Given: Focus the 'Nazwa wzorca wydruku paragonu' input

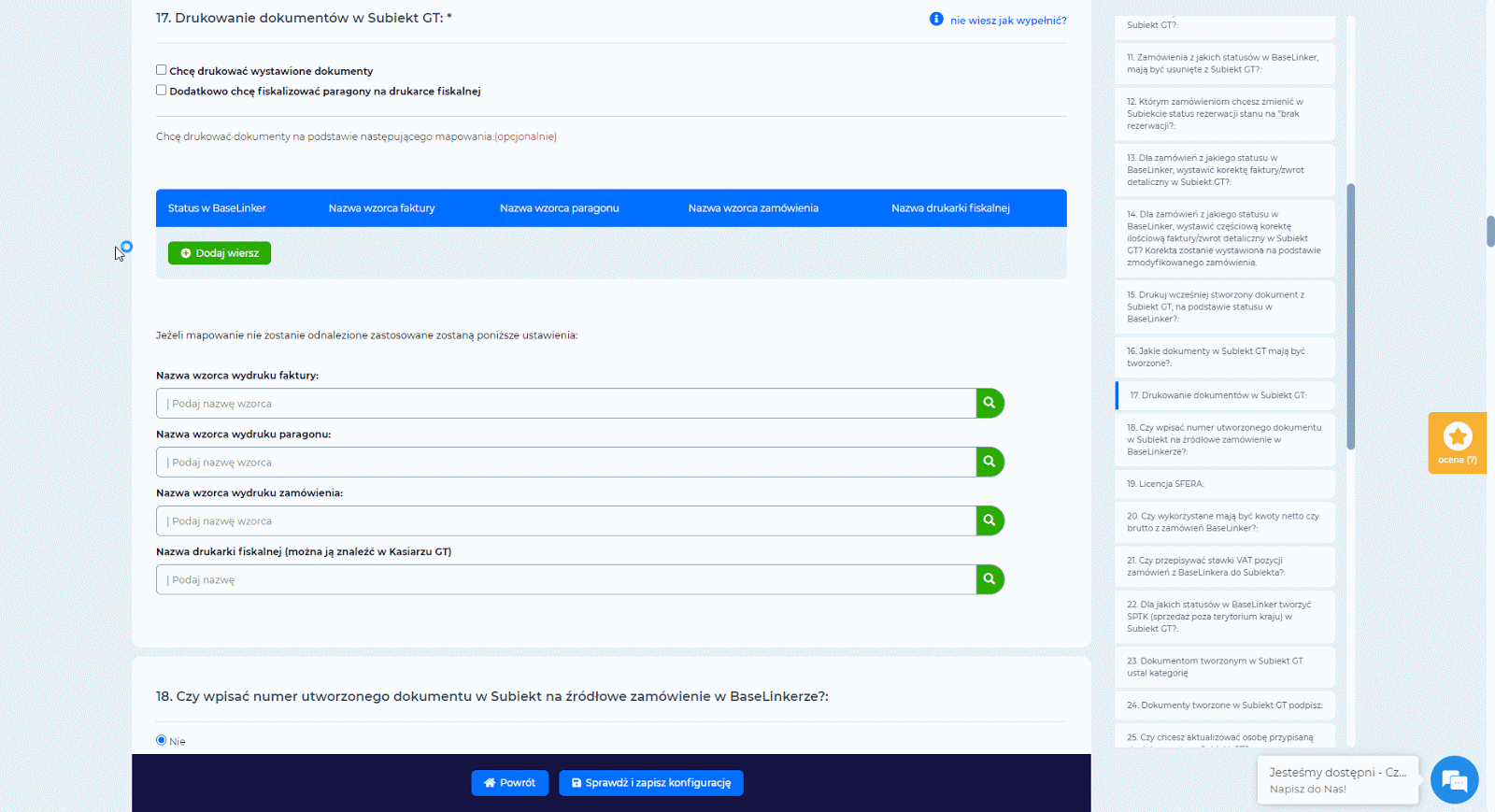Looking at the screenshot, I should pos(566,463).
